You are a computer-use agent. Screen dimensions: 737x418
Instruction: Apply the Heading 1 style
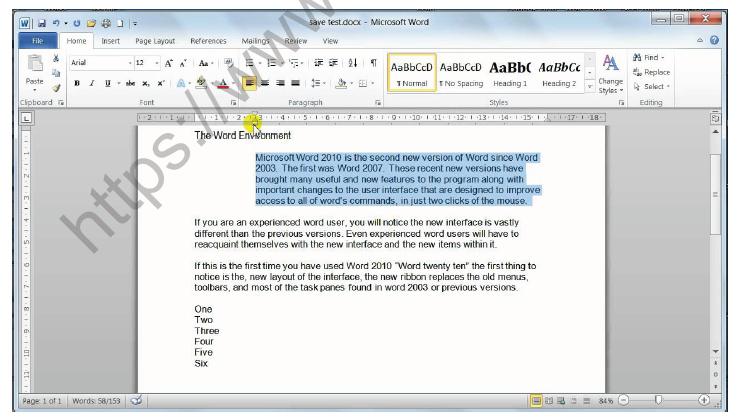tap(510, 72)
